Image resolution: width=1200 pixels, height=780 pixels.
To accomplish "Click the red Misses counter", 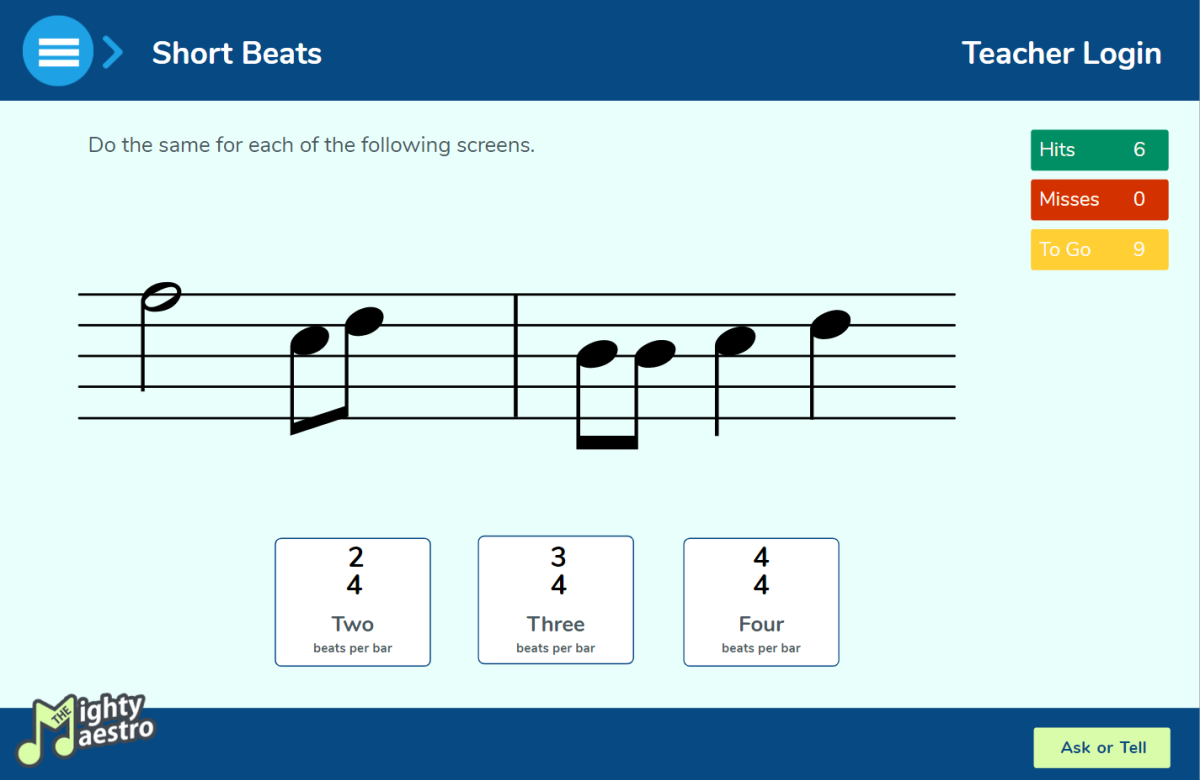I will click(x=1099, y=199).
